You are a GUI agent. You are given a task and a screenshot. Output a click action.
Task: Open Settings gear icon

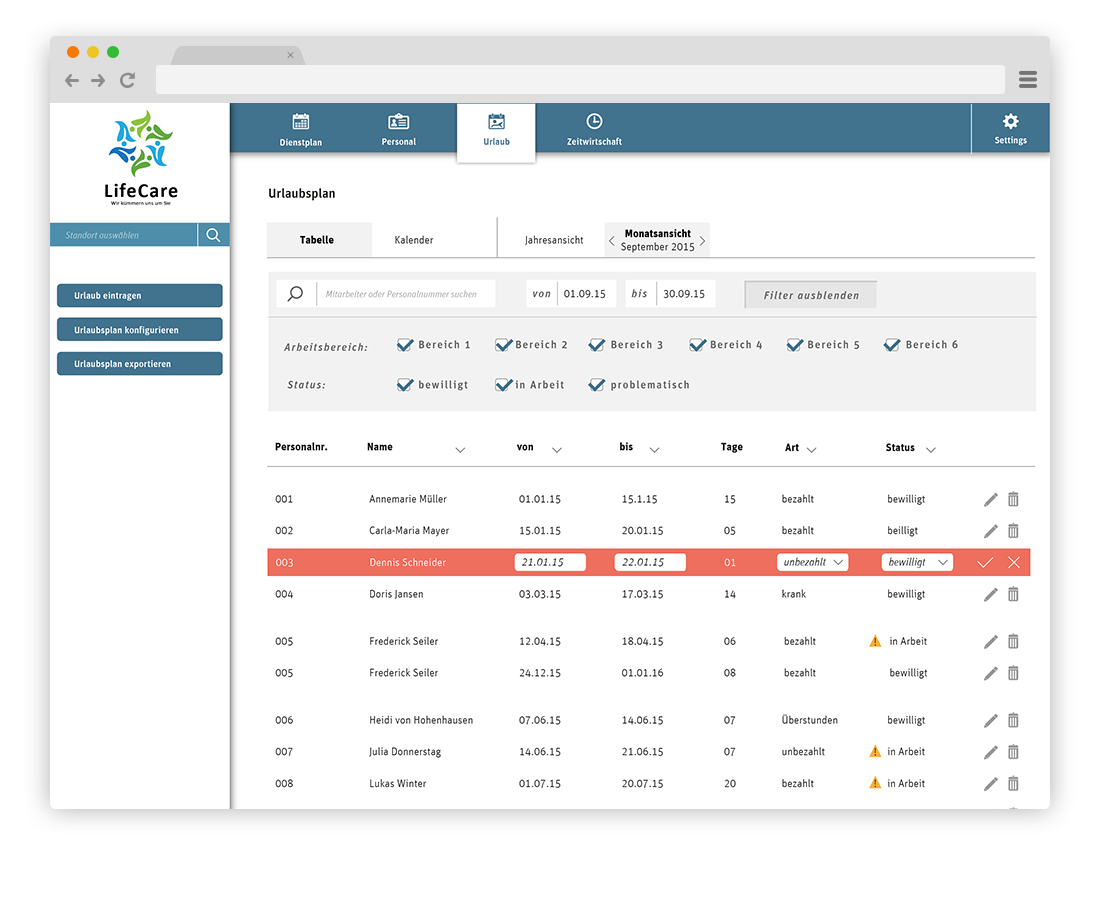(x=1010, y=121)
